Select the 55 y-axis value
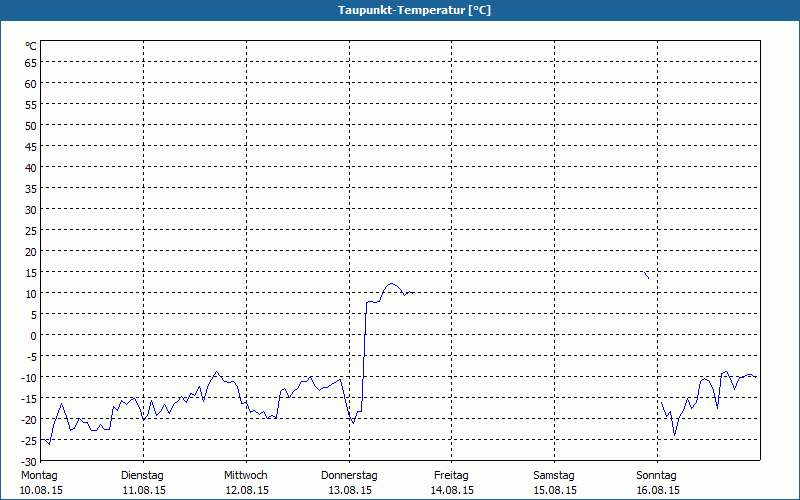Image resolution: width=800 pixels, height=500 pixels. click(31, 105)
